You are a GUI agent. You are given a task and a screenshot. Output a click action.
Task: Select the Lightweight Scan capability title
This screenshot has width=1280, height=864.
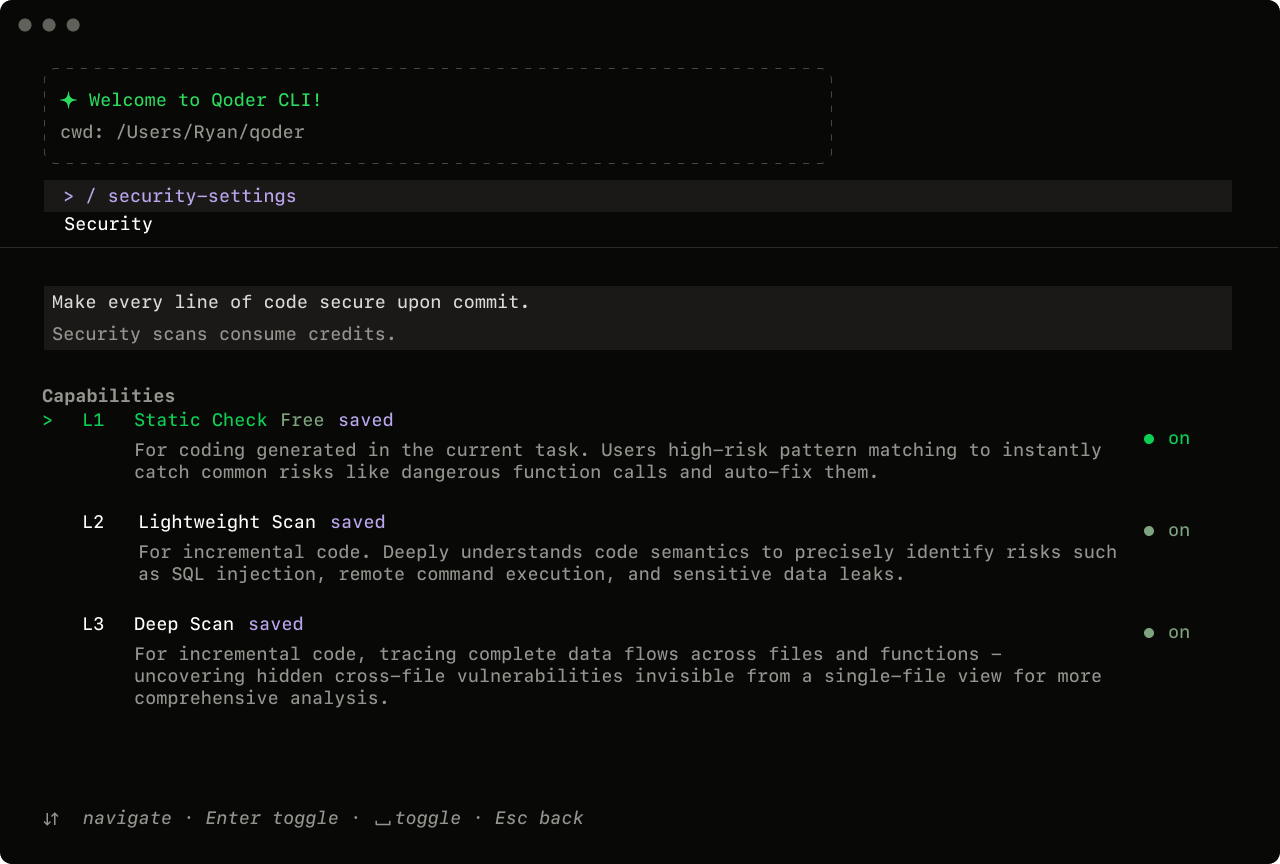227,522
